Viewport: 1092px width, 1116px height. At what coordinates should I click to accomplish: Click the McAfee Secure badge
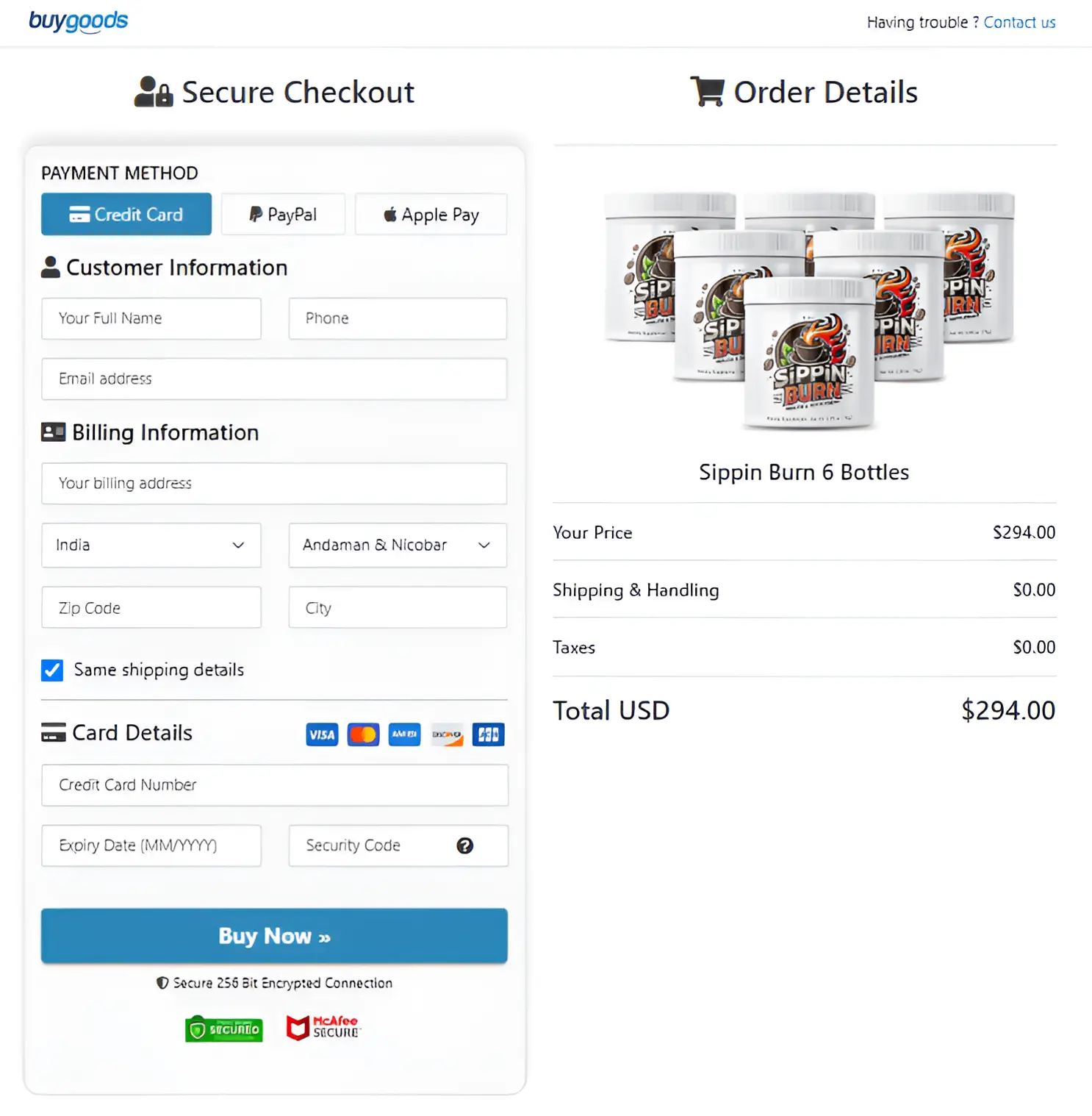(x=323, y=1027)
